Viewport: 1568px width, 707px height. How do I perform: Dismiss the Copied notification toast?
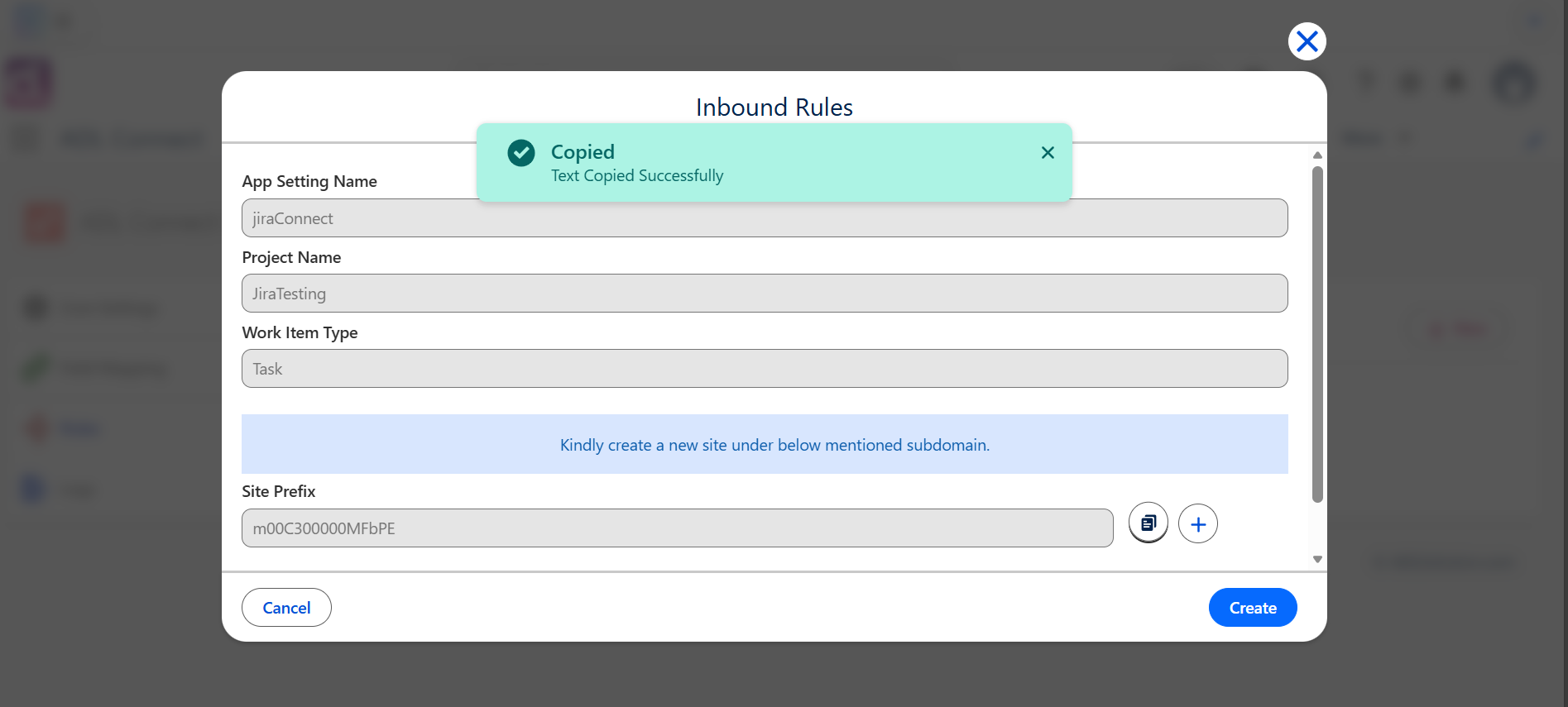click(x=1048, y=152)
